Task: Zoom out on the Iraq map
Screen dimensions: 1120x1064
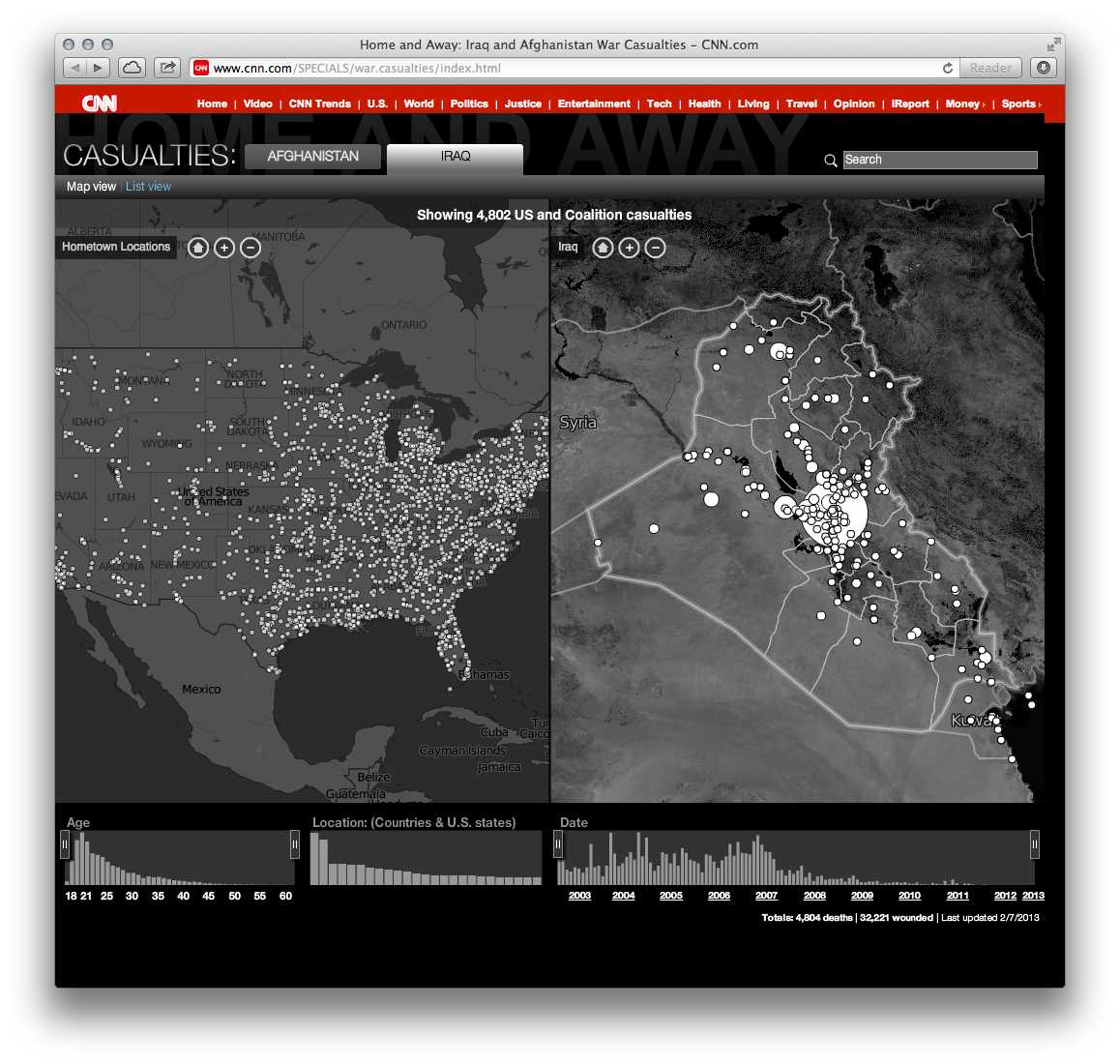Action: (x=655, y=248)
